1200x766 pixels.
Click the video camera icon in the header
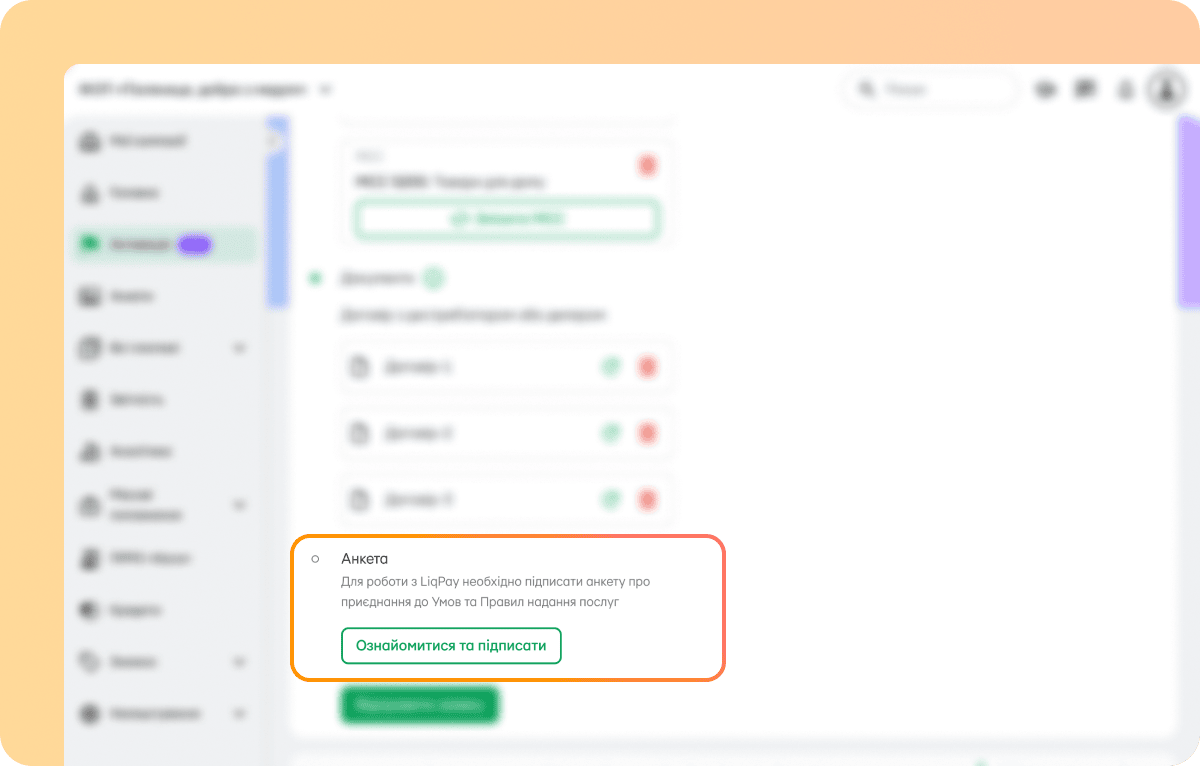(1046, 90)
